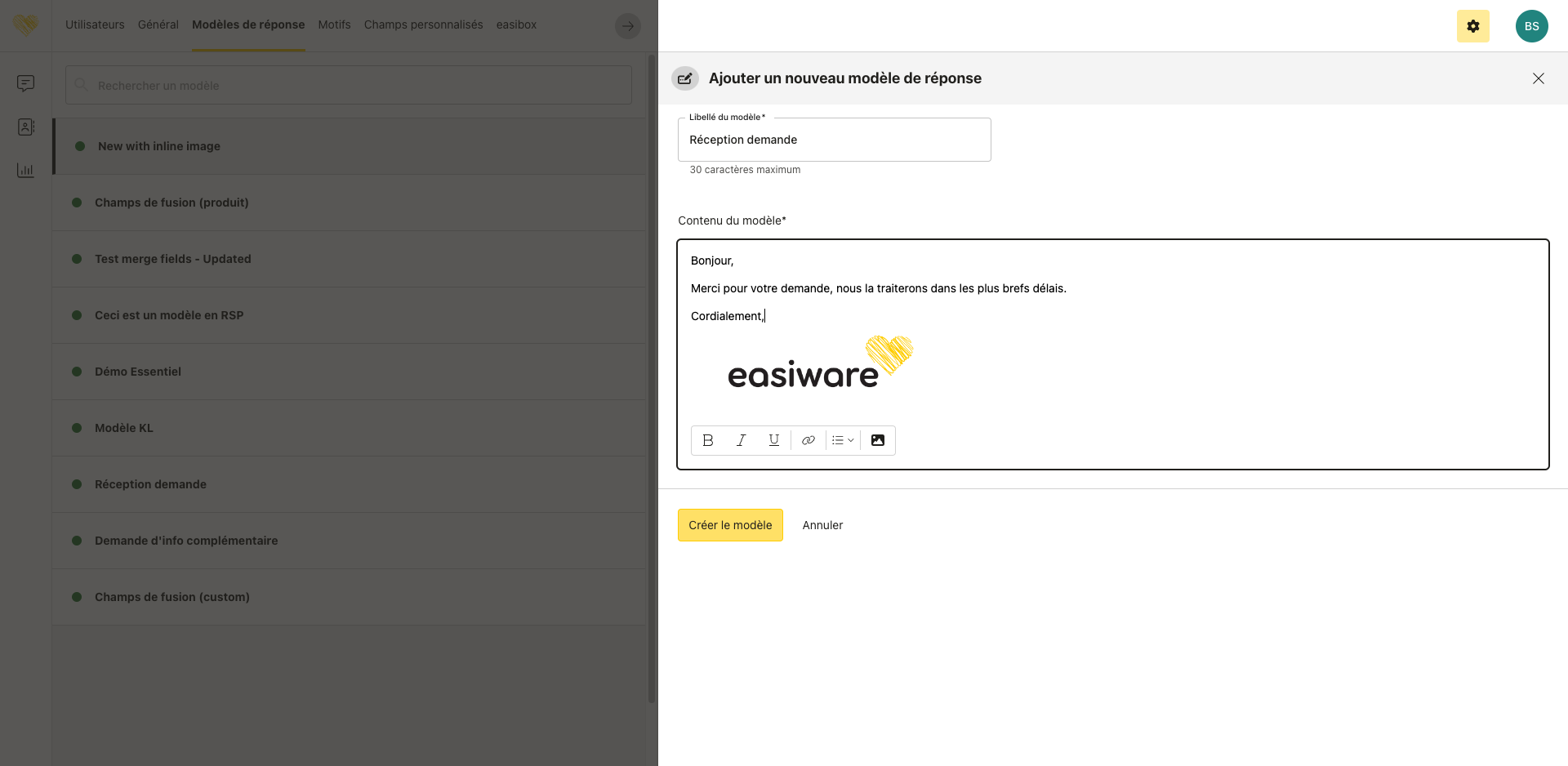The height and width of the screenshot is (766, 1568).
Task: Click the Libellé du modèle input field
Action: tap(834, 140)
